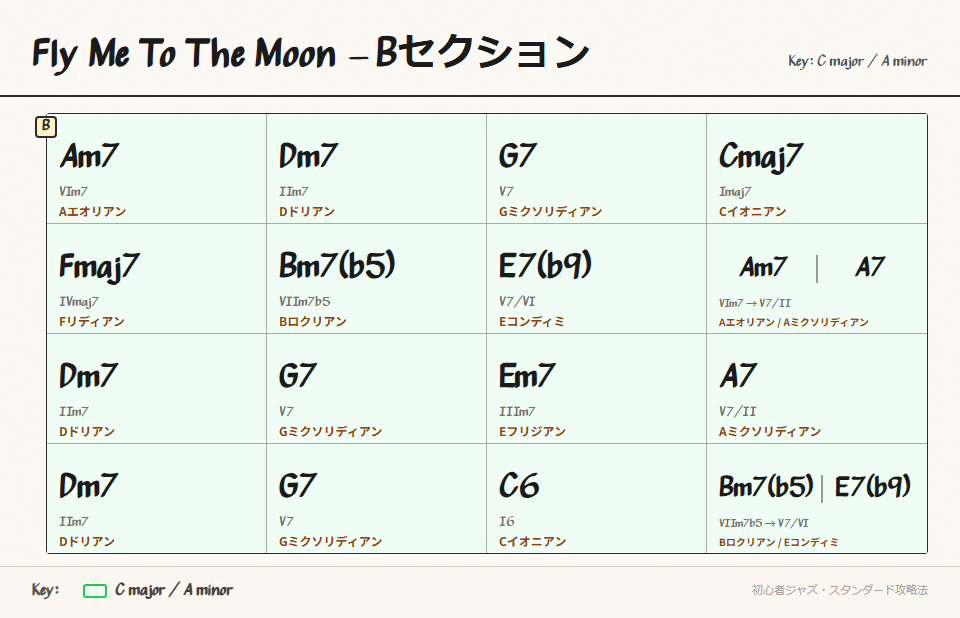The height and width of the screenshot is (618, 960).
Task: Click the 'IVmaj7' roman numeral label
Action: (79, 301)
